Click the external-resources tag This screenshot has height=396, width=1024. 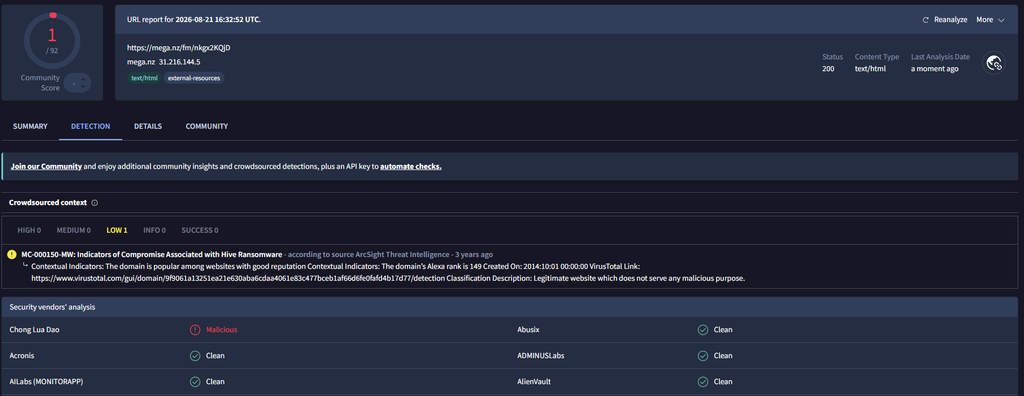(x=193, y=78)
